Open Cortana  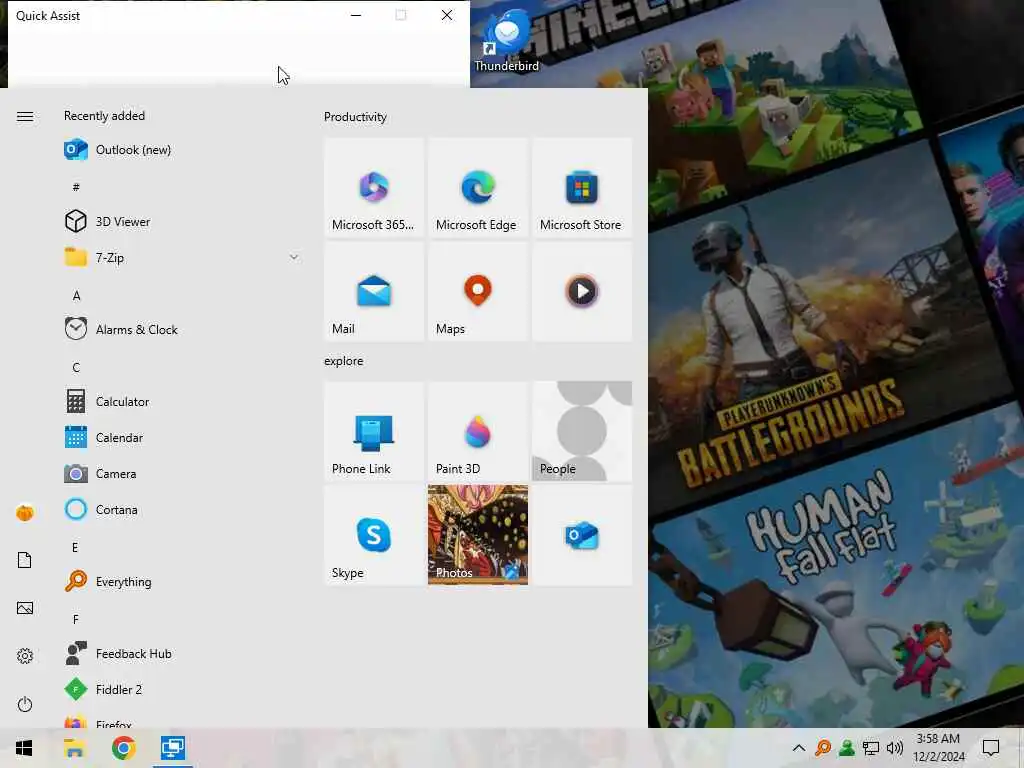[x=183, y=509]
